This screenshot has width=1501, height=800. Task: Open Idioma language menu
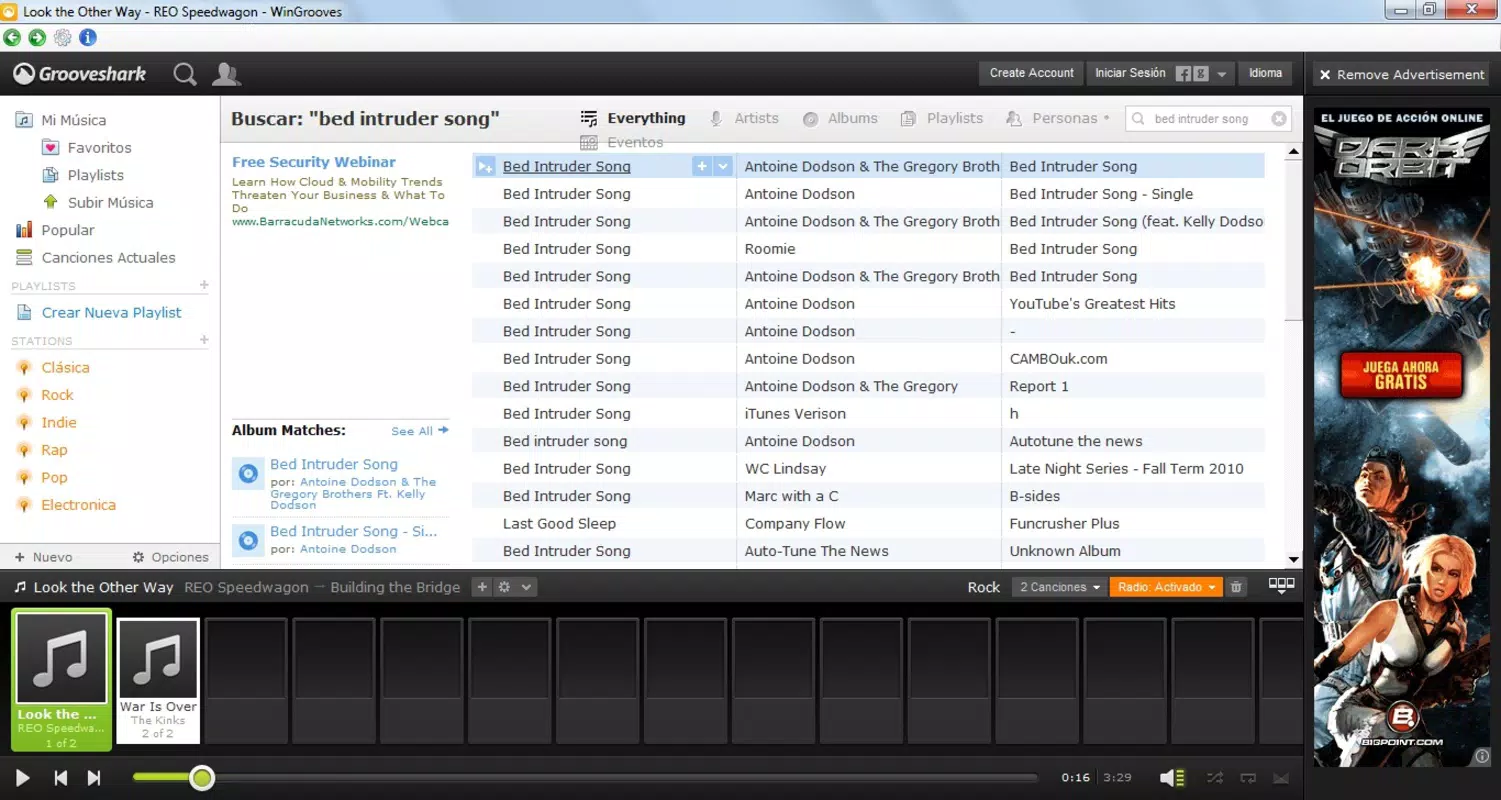click(x=1265, y=73)
